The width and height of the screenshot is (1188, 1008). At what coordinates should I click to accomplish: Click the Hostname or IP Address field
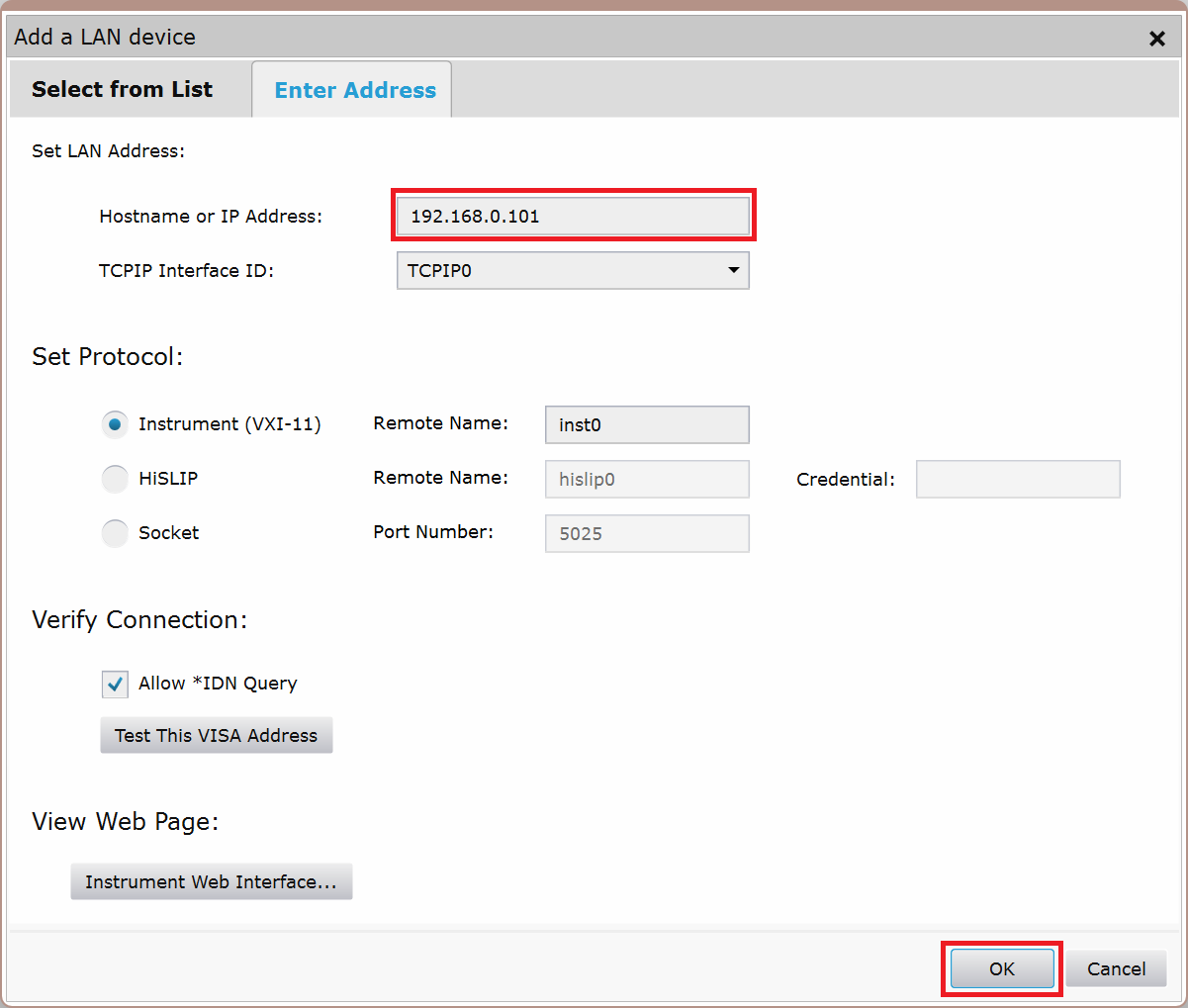pos(573,217)
